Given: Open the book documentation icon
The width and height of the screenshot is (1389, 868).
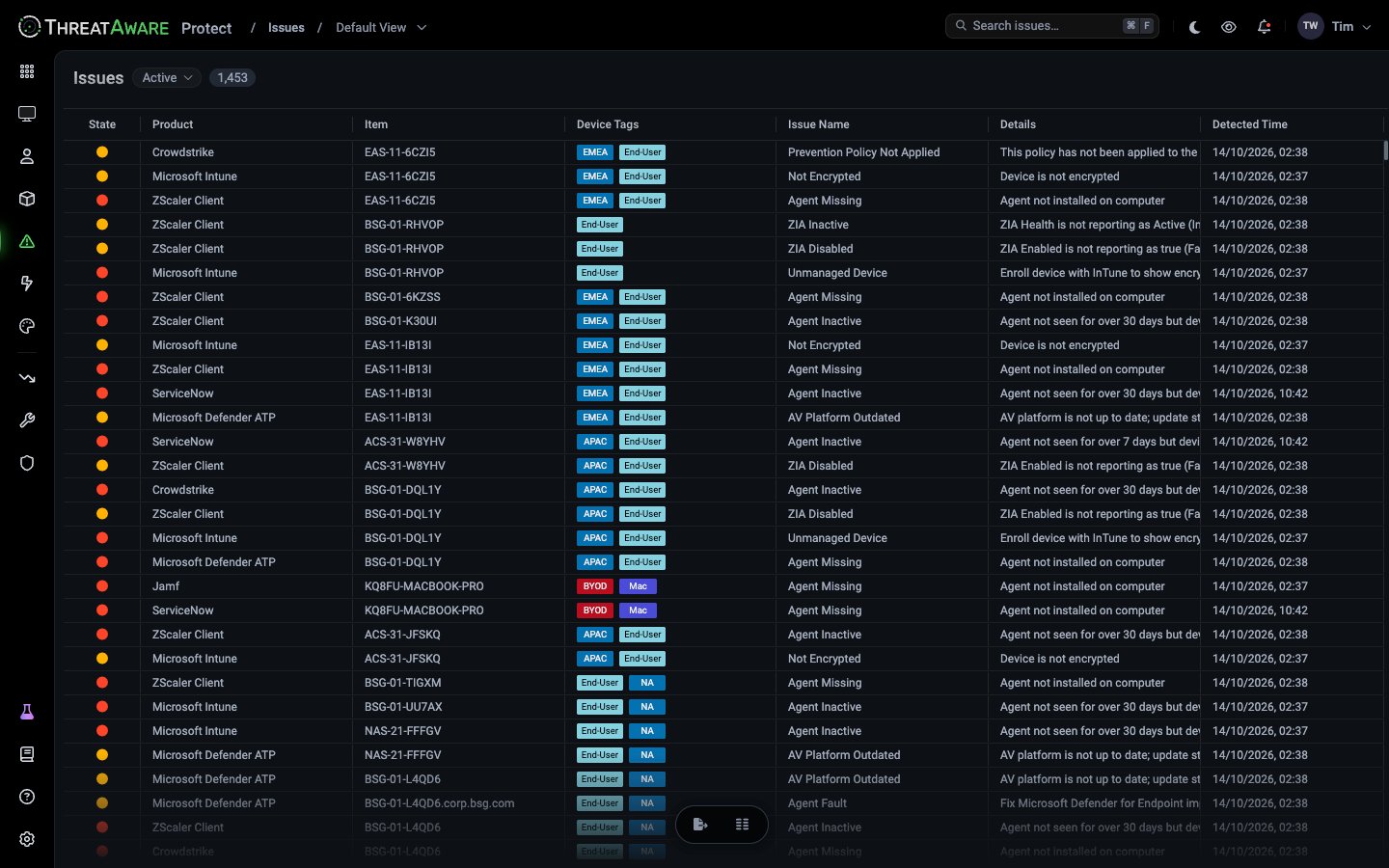Looking at the screenshot, I should (27, 754).
